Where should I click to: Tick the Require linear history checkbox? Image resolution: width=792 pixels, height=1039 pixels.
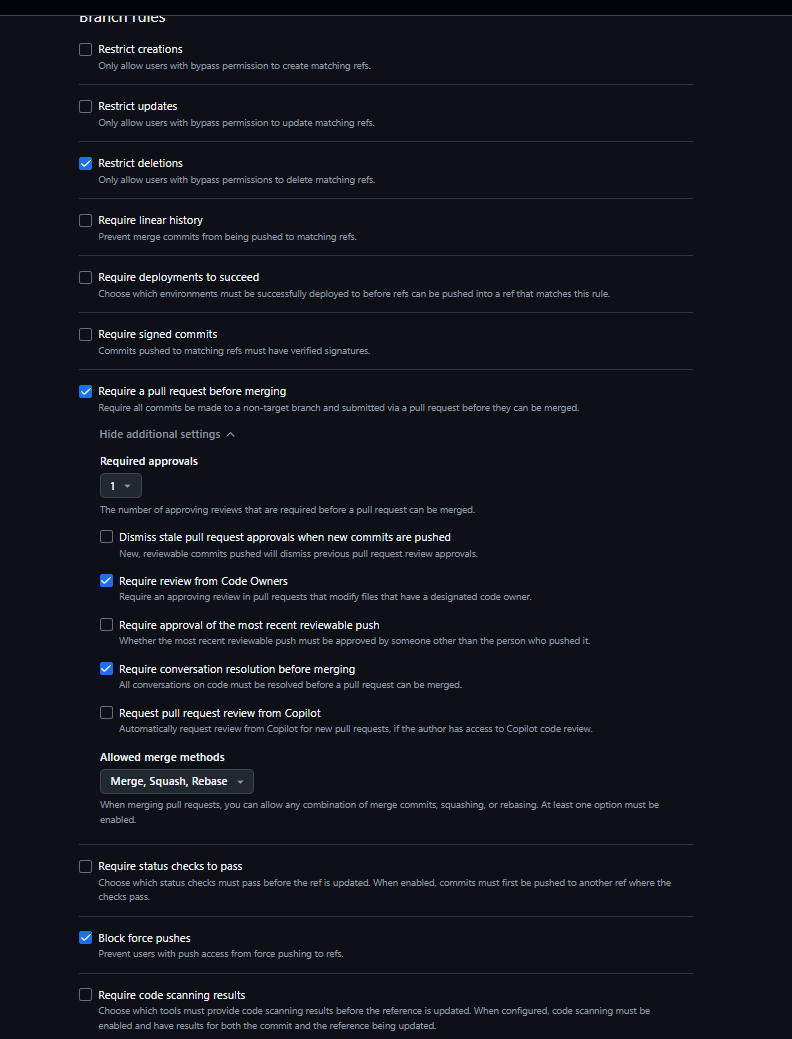point(85,221)
